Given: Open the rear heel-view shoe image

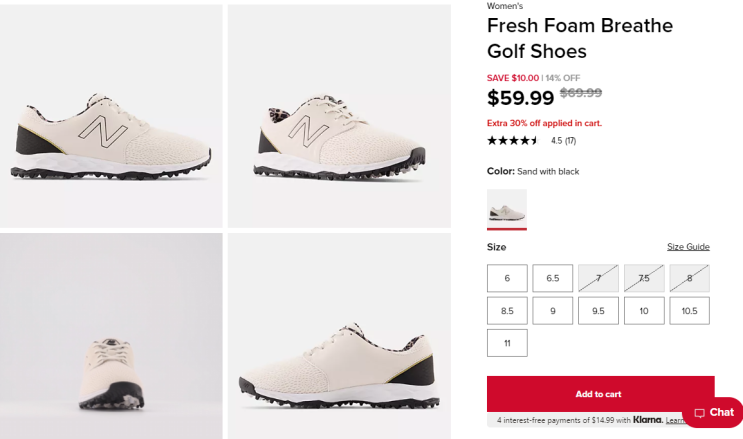Looking at the screenshot, I should [111, 336].
